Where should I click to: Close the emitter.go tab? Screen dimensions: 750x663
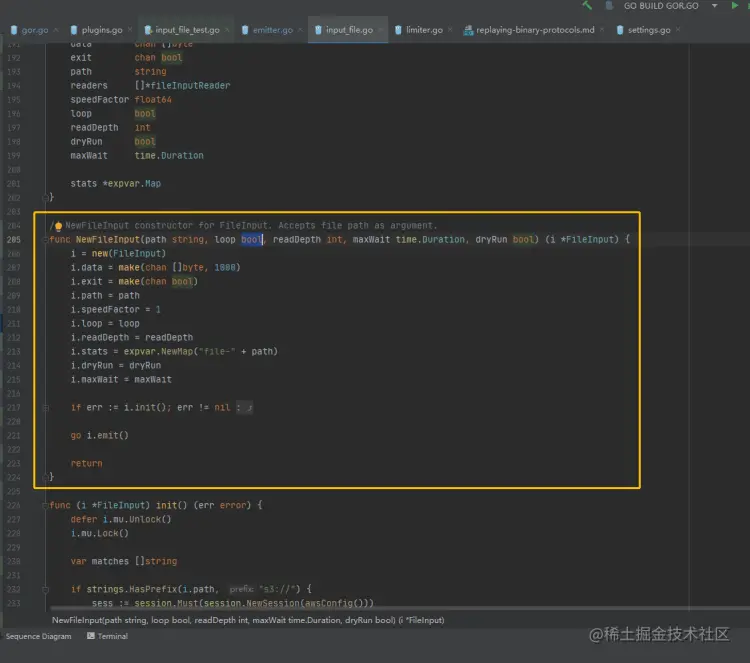coord(300,30)
